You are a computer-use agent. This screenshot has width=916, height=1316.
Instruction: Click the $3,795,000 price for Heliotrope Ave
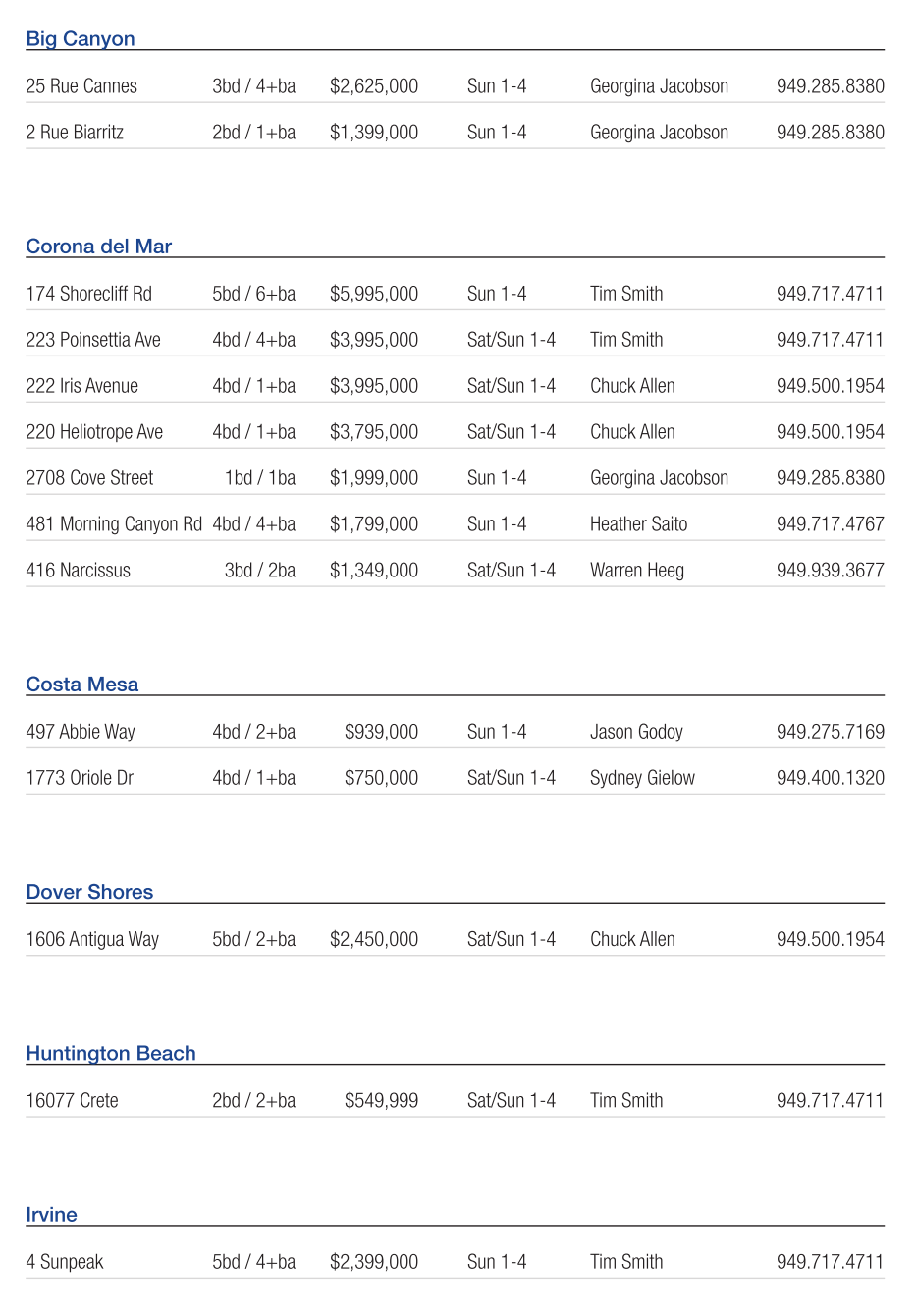click(x=374, y=432)
